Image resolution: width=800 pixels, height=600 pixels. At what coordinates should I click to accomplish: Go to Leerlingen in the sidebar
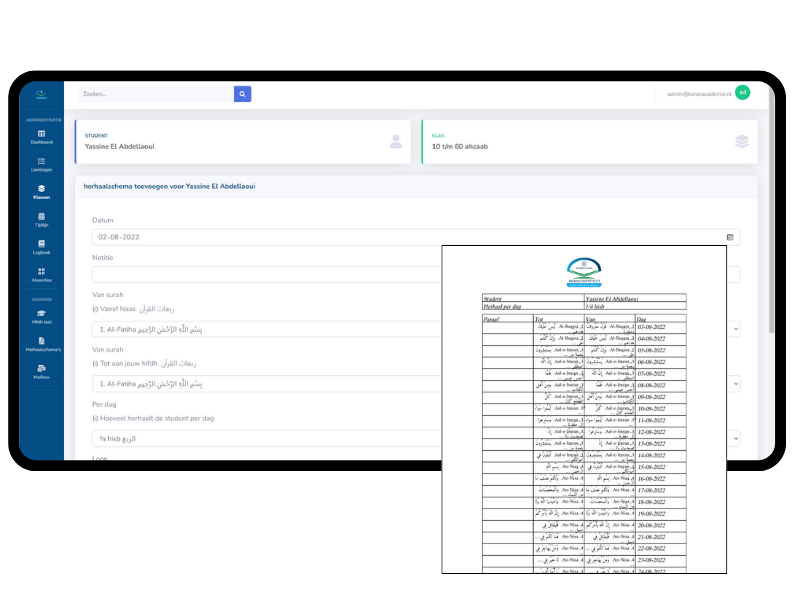[41, 164]
